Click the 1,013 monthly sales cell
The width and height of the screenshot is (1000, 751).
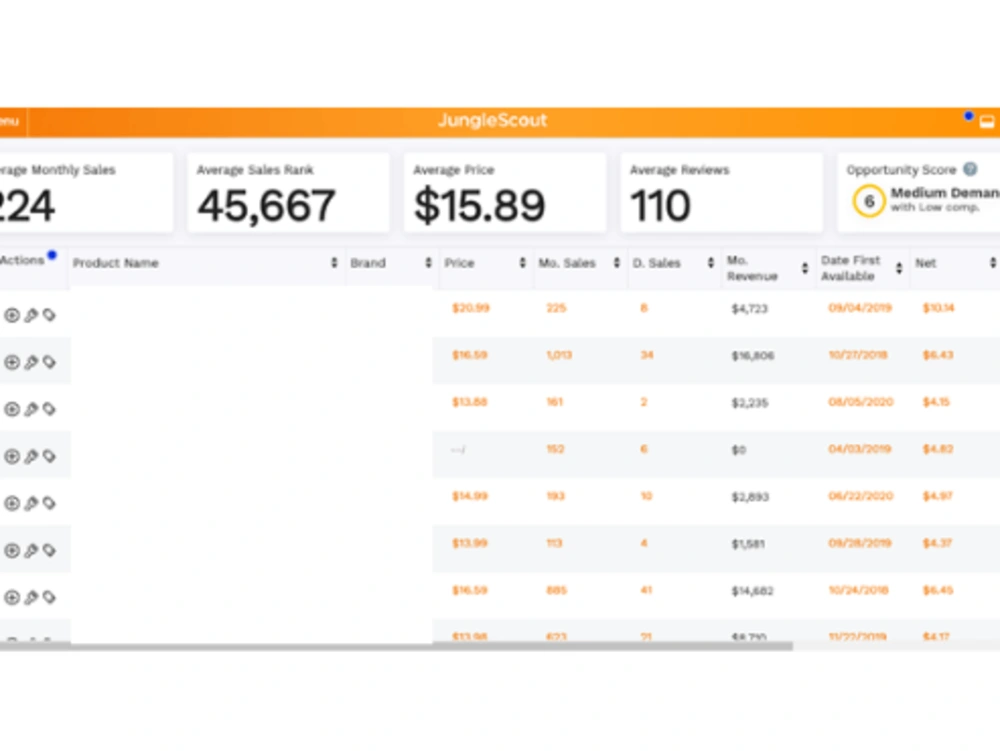click(x=559, y=355)
